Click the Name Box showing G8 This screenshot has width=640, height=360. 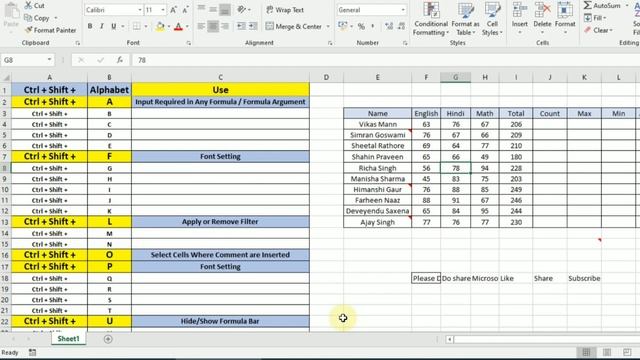click(x=24, y=60)
